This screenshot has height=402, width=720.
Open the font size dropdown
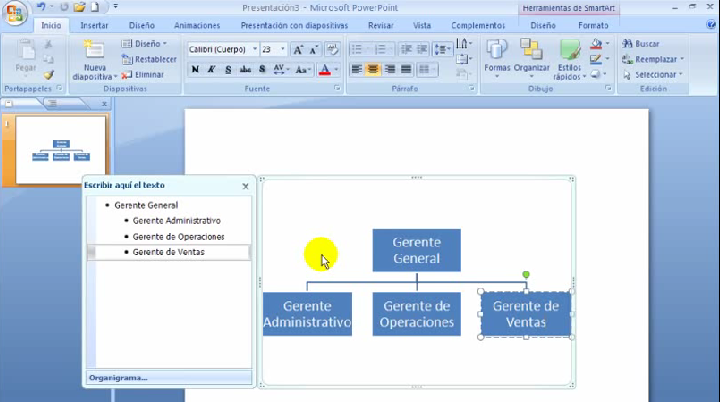coord(283,49)
